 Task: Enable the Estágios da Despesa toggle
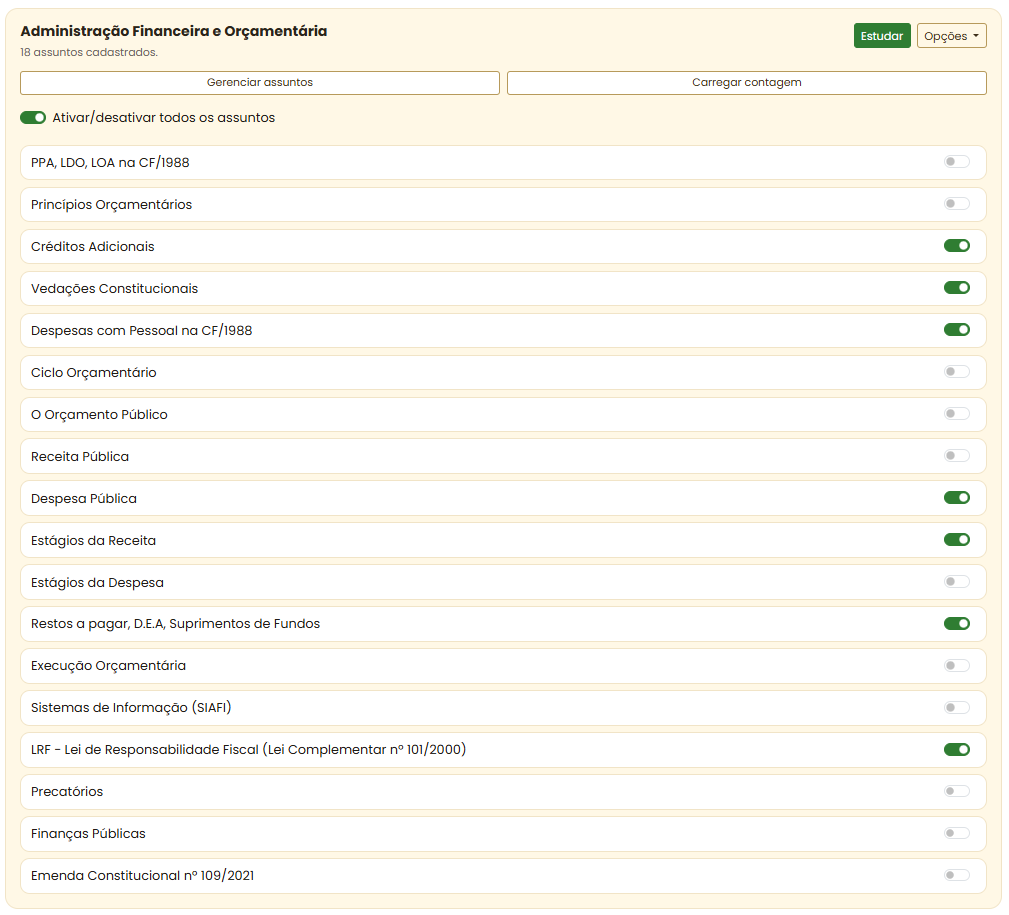[x=956, y=582]
